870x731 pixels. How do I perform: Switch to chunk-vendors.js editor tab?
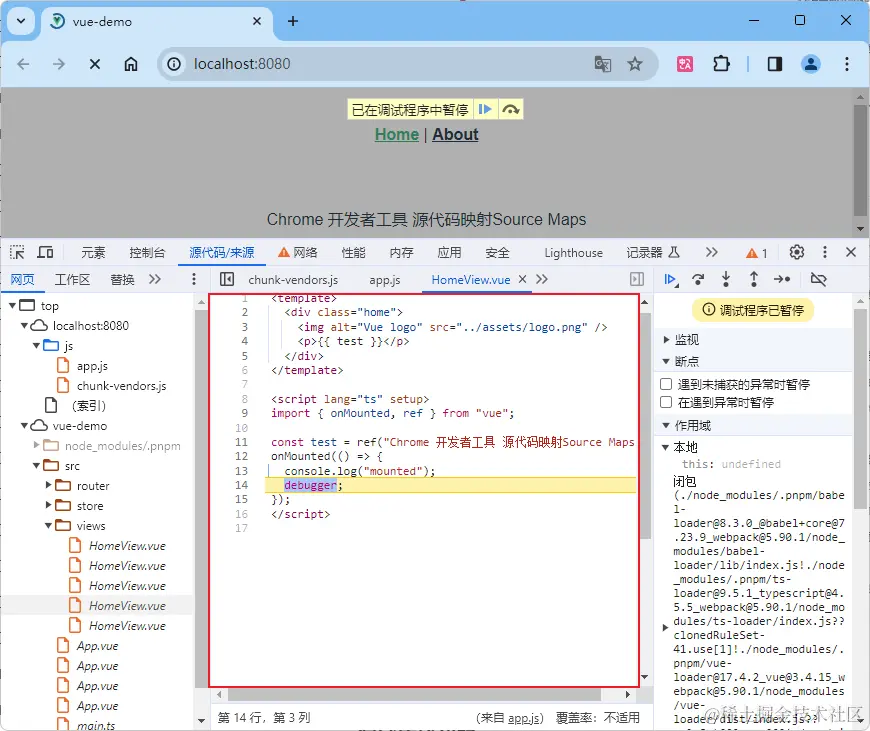click(x=293, y=280)
